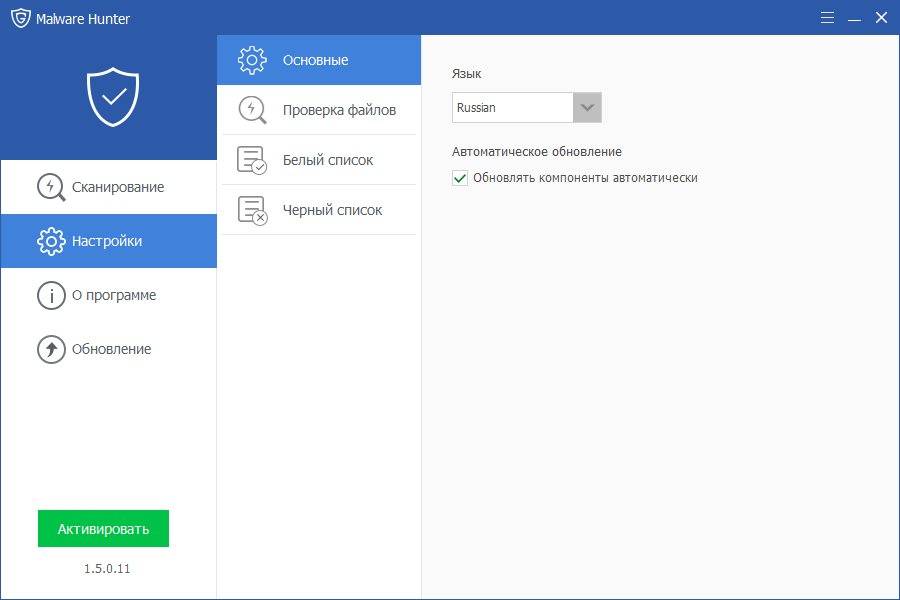
Task: Switch to the Основные settings tab
Action: (319, 60)
